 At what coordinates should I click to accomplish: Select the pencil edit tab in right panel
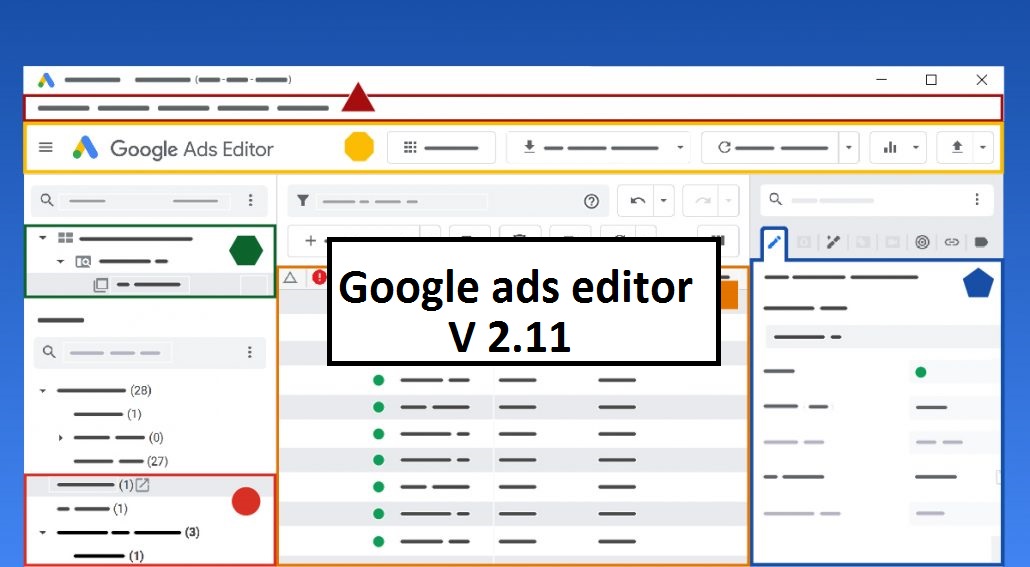774,242
